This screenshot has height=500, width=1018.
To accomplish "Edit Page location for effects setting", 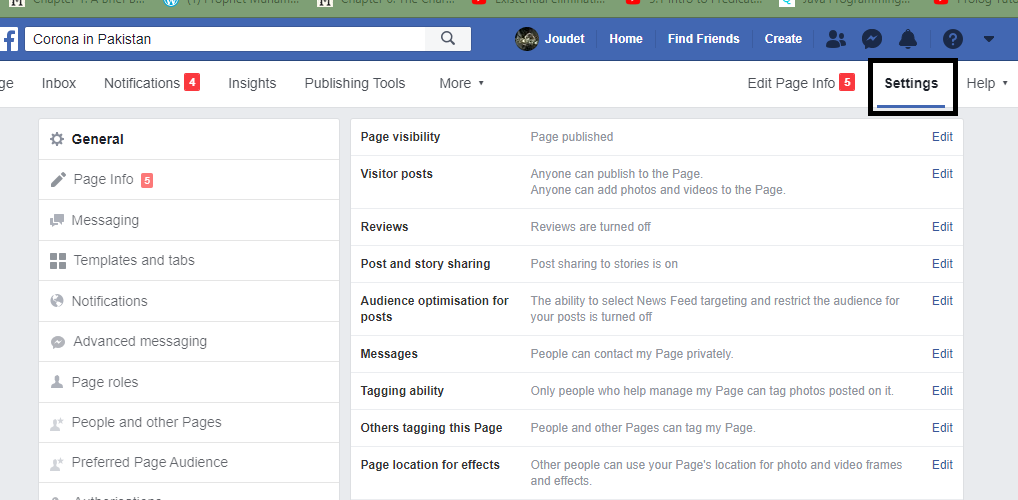I will [943, 465].
